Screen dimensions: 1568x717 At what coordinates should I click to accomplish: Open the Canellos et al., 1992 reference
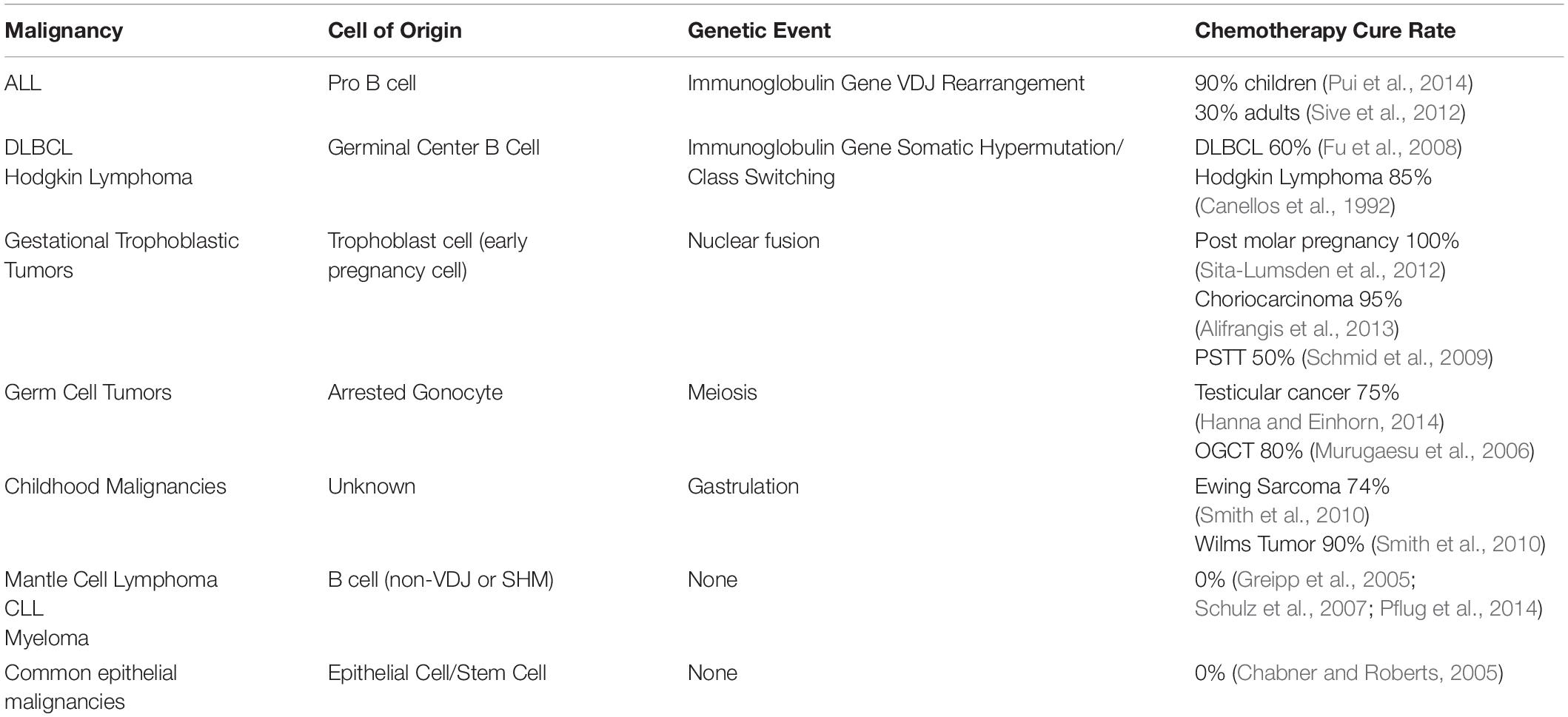[1294, 206]
